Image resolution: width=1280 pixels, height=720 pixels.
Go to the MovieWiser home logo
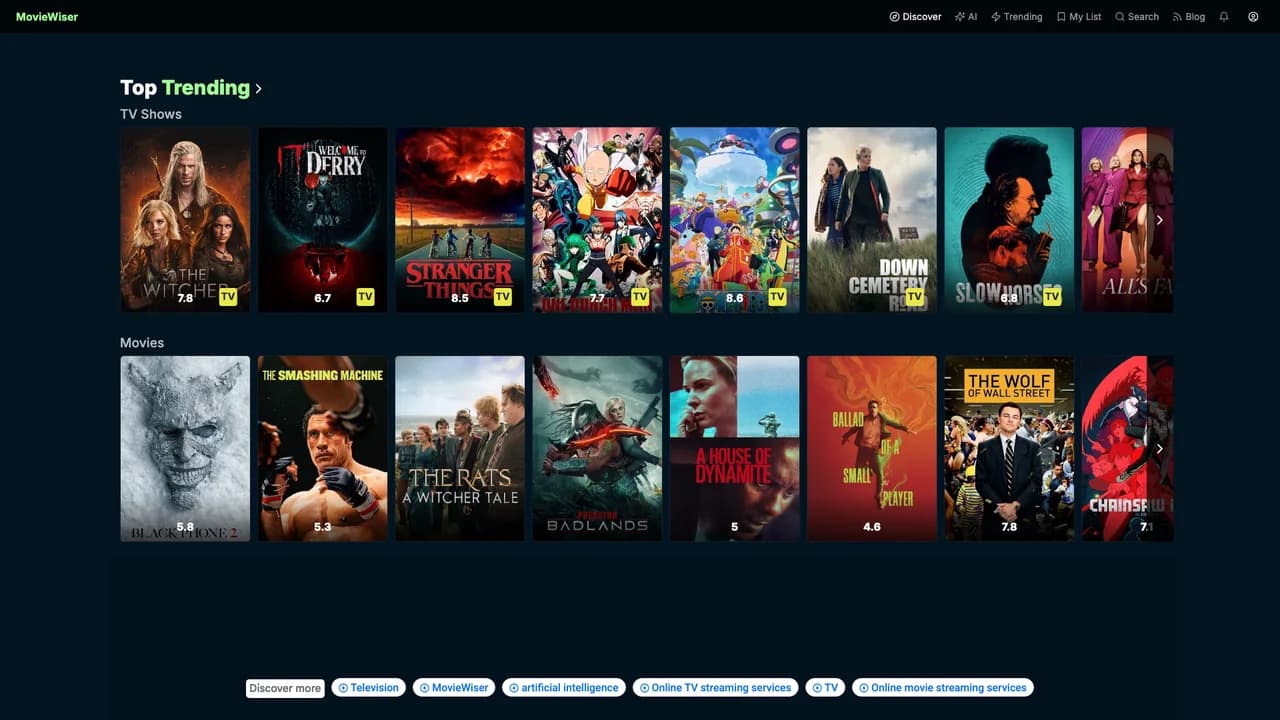point(47,17)
